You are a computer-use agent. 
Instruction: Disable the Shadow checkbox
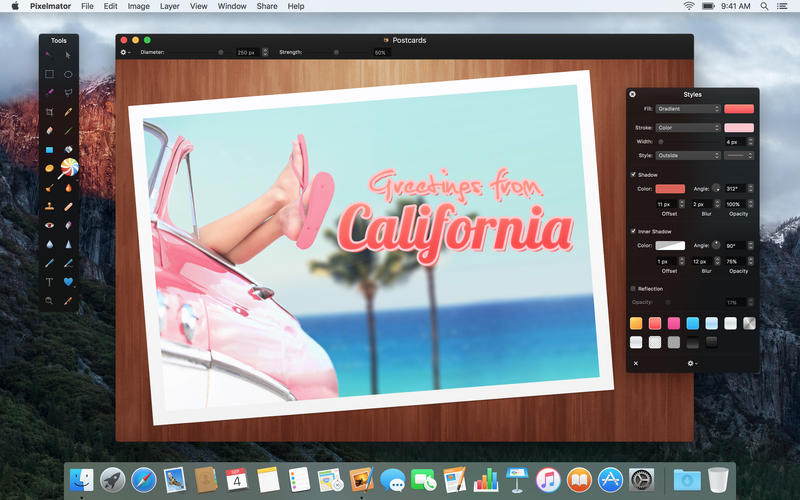pos(633,175)
